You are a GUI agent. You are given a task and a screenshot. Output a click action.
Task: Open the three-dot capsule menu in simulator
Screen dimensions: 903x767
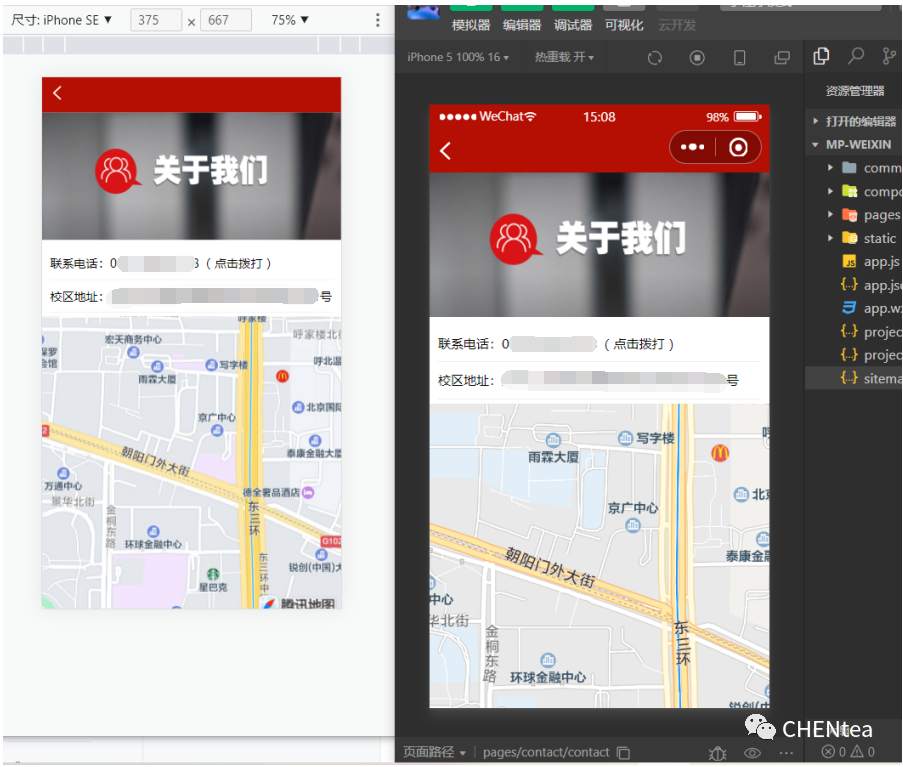point(692,147)
